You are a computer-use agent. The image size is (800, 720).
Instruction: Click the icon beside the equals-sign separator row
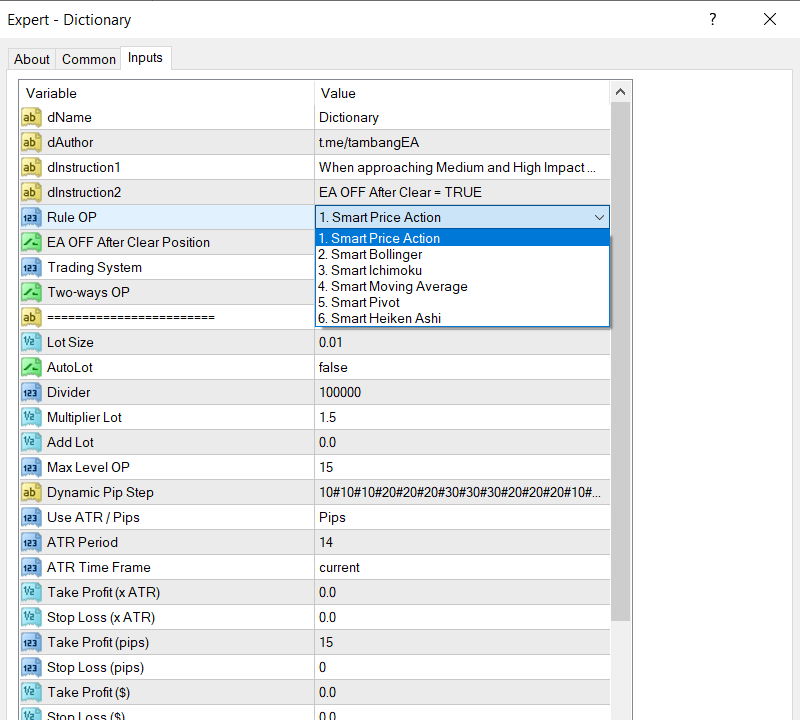pos(31,317)
